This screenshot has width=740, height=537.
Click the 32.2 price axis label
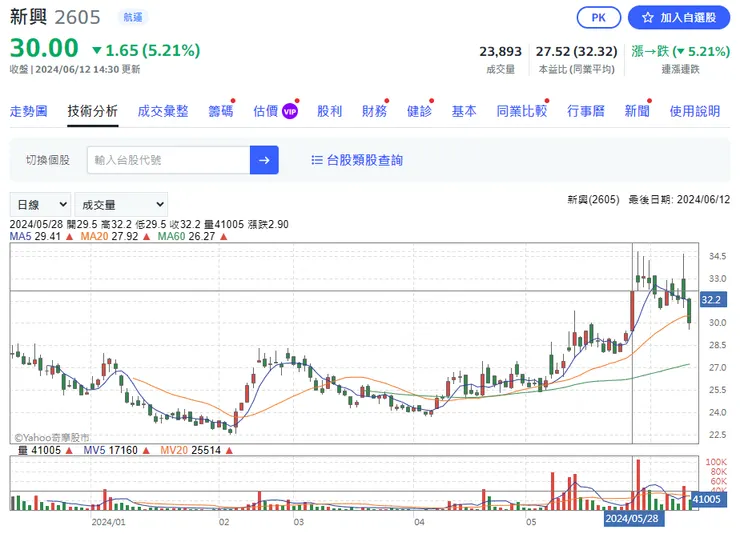(713, 300)
